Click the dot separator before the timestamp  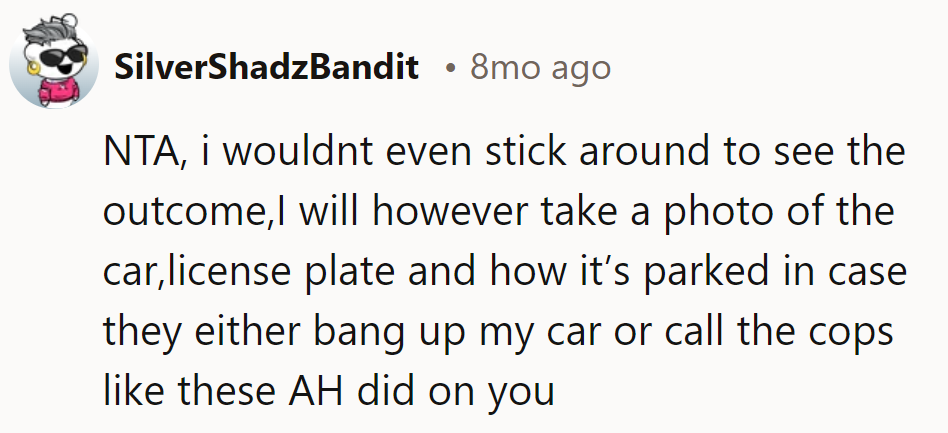452,68
